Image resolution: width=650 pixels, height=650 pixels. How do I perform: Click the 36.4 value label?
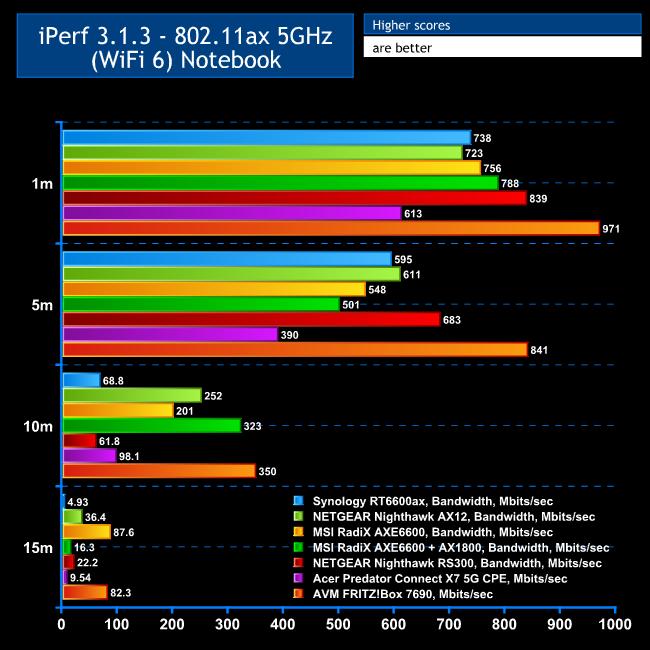click(x=95, y=517)
